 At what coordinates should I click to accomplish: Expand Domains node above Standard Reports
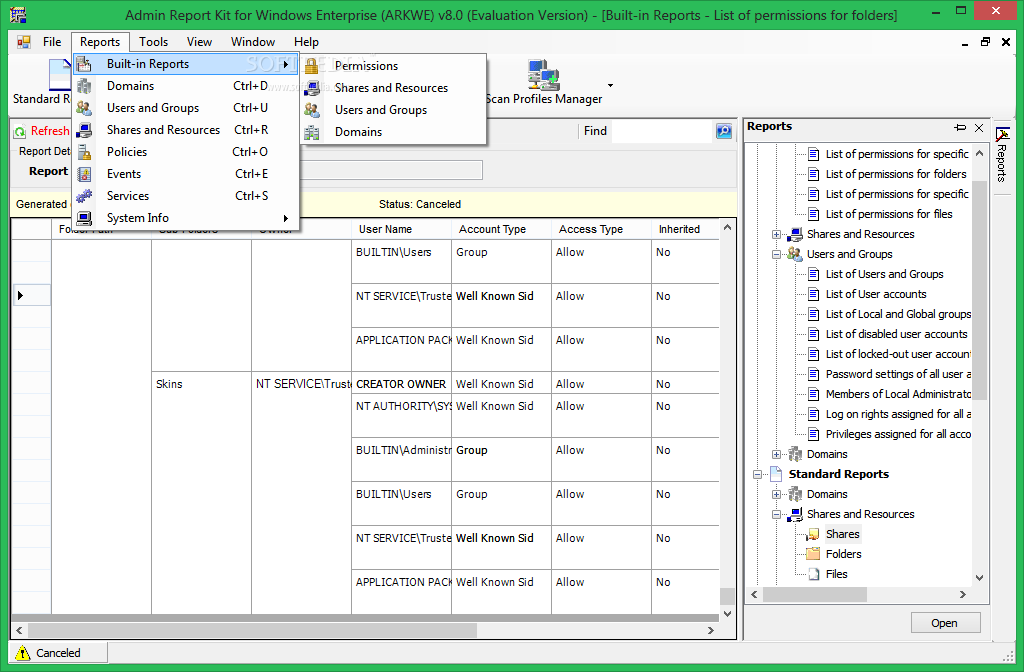(x=776, y=455)
